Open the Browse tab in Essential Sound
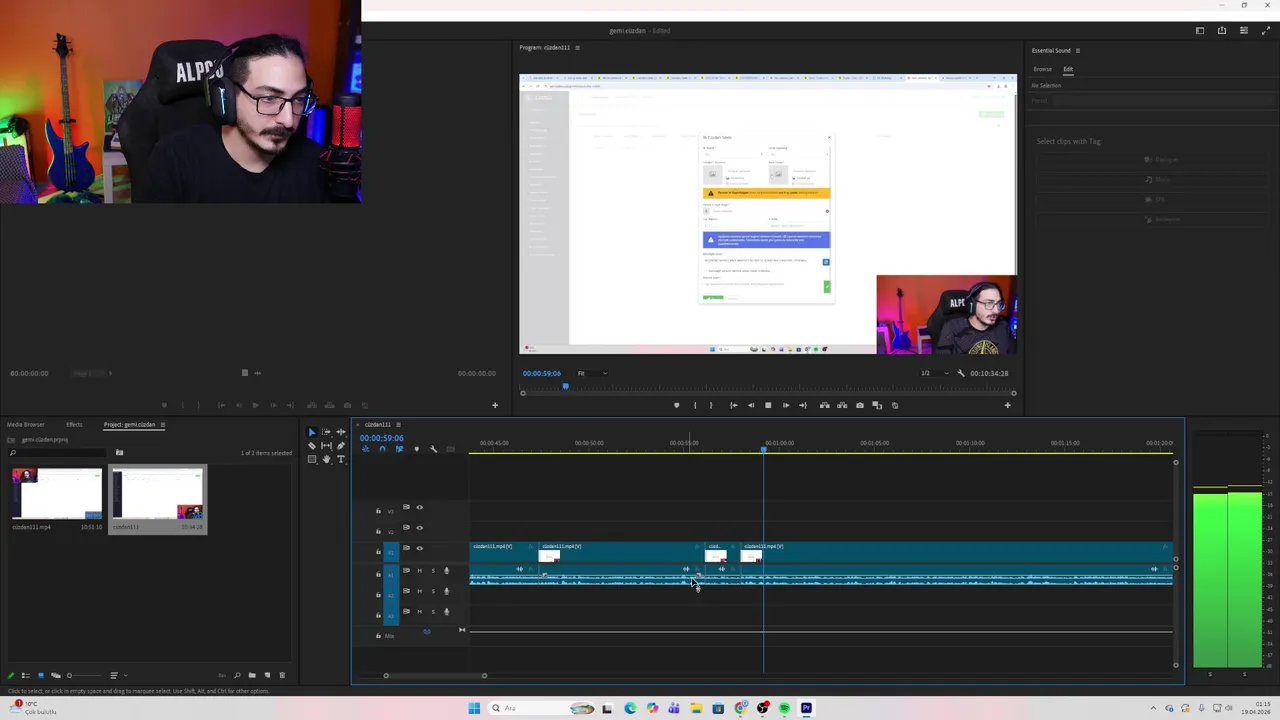Image resolution: width=1280 pixels, height=720 pixels. (x=1043, y=69)
